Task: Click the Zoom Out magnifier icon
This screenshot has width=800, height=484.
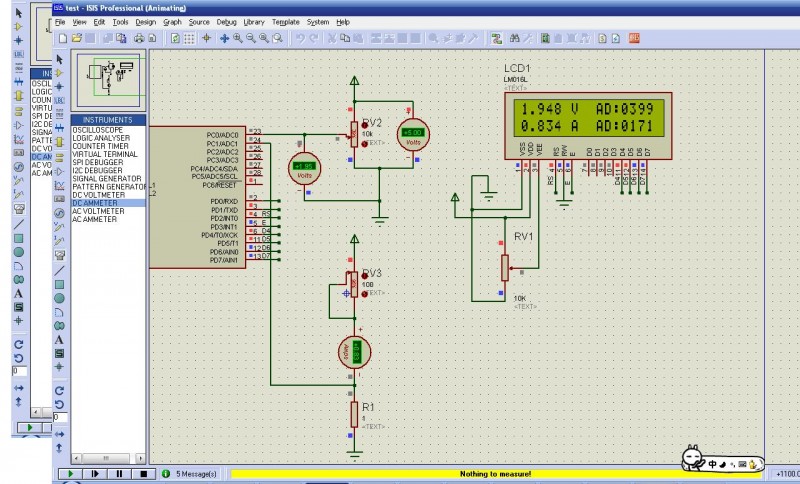Action: (251, 38)
